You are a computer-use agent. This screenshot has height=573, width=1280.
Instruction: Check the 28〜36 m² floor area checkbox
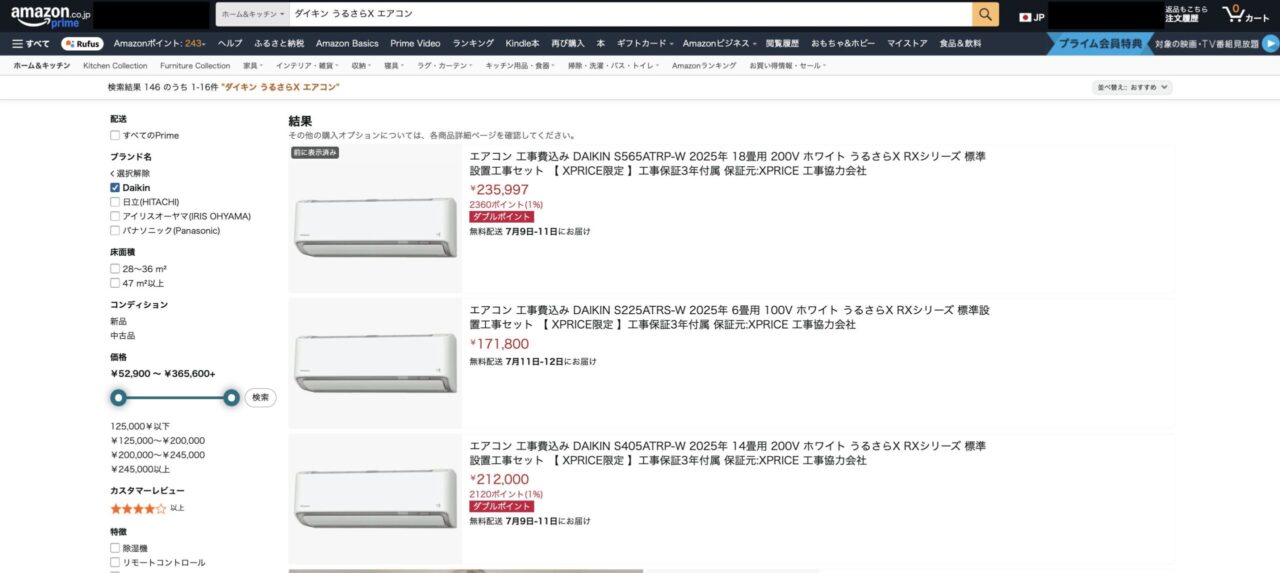pos(115,269)
